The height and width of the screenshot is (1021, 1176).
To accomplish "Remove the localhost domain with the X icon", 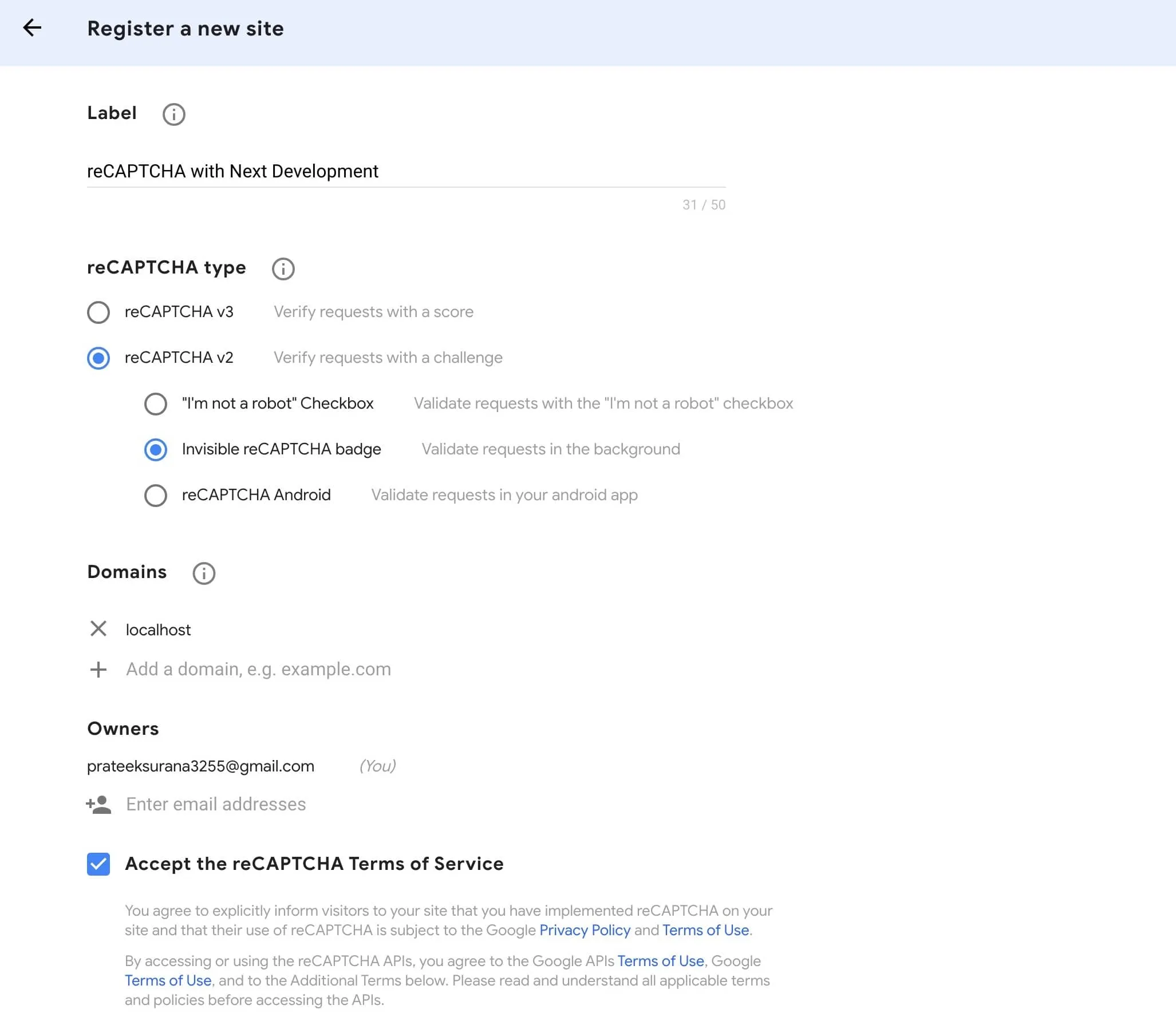I will tap(98, 628).
